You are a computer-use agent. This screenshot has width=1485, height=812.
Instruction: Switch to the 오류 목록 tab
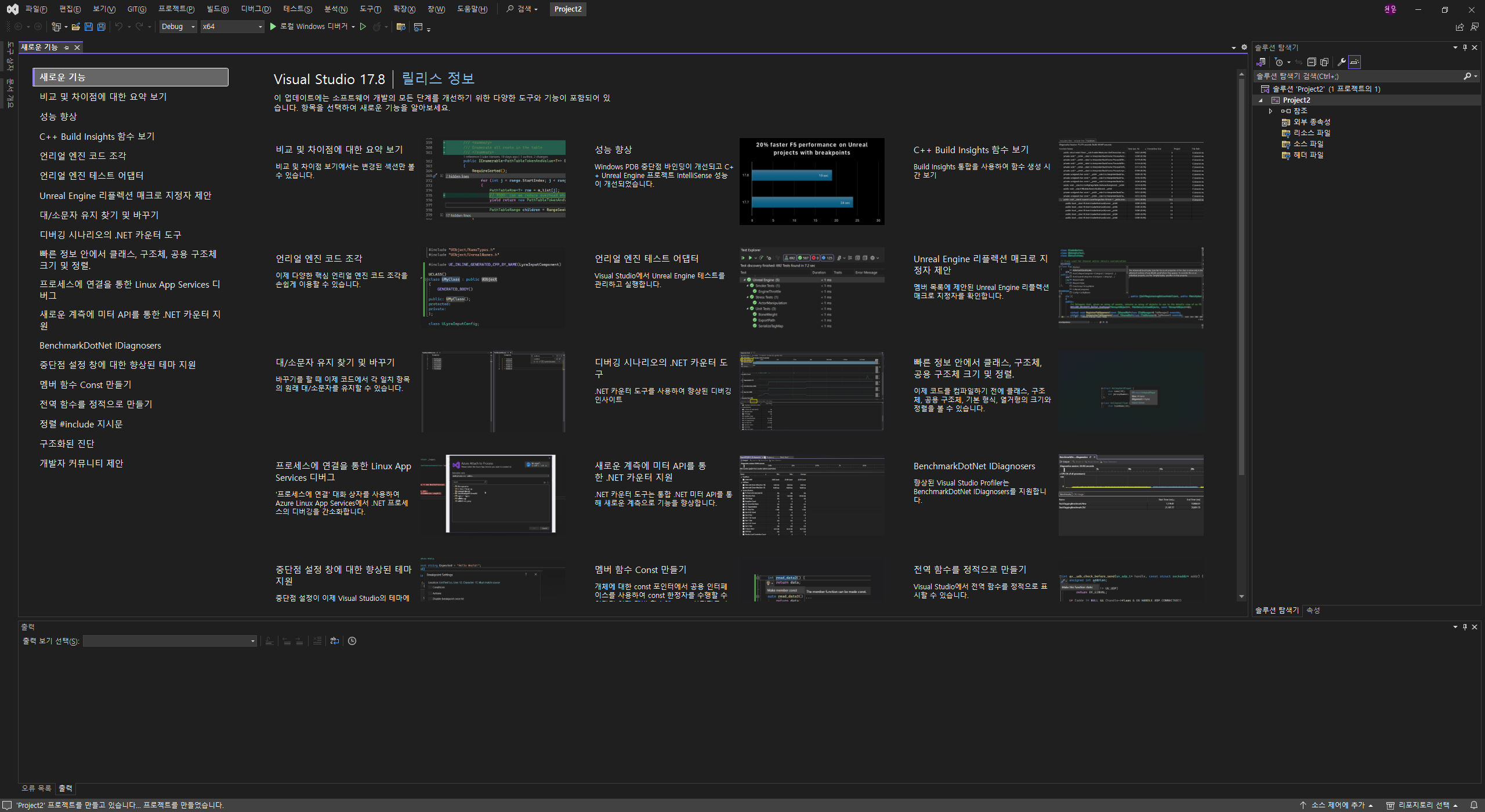pos(36,788)
